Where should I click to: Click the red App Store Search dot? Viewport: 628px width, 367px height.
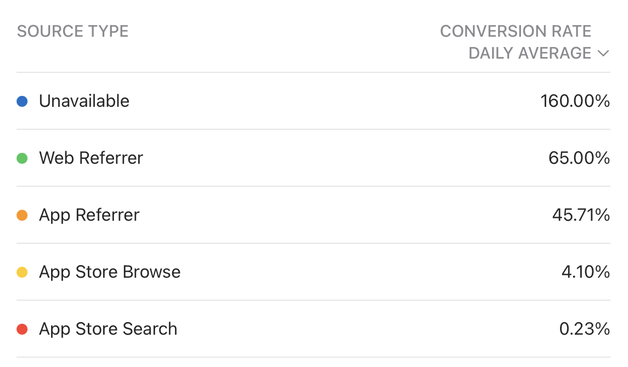click(x=22, y=329)
